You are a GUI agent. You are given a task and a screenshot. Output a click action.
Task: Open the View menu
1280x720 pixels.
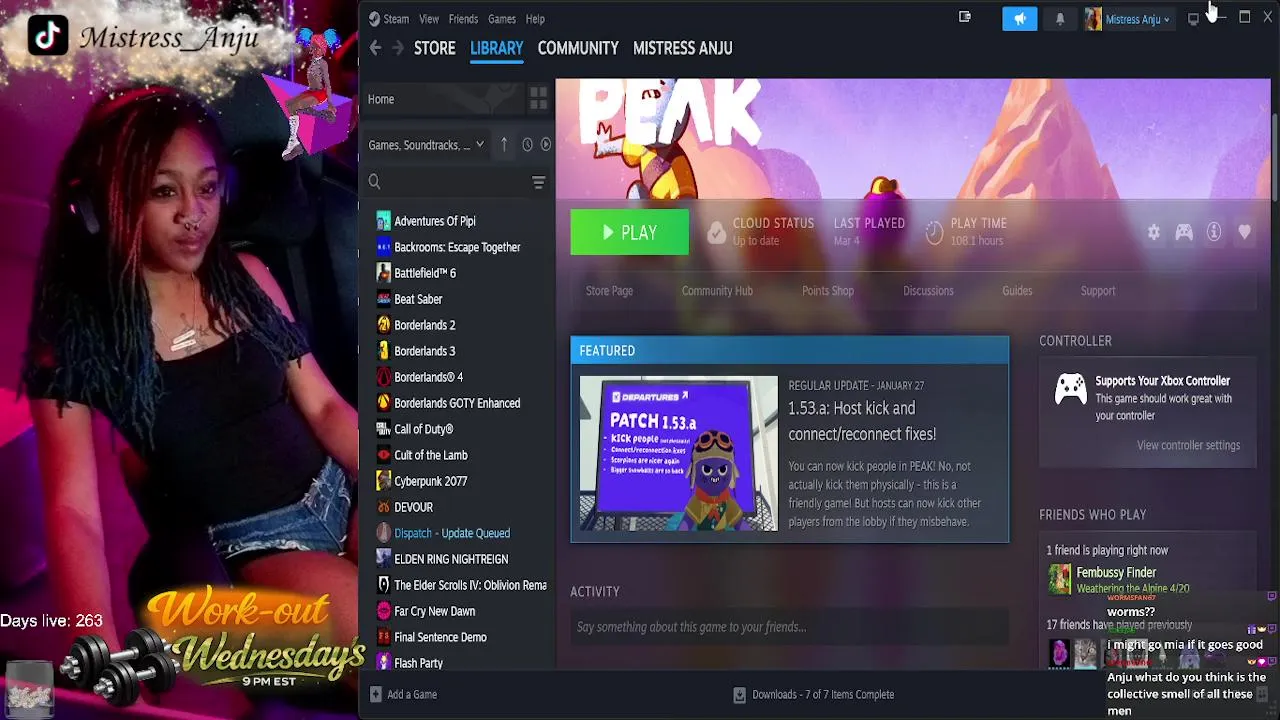pyautogui.click(x=429, y=19)
